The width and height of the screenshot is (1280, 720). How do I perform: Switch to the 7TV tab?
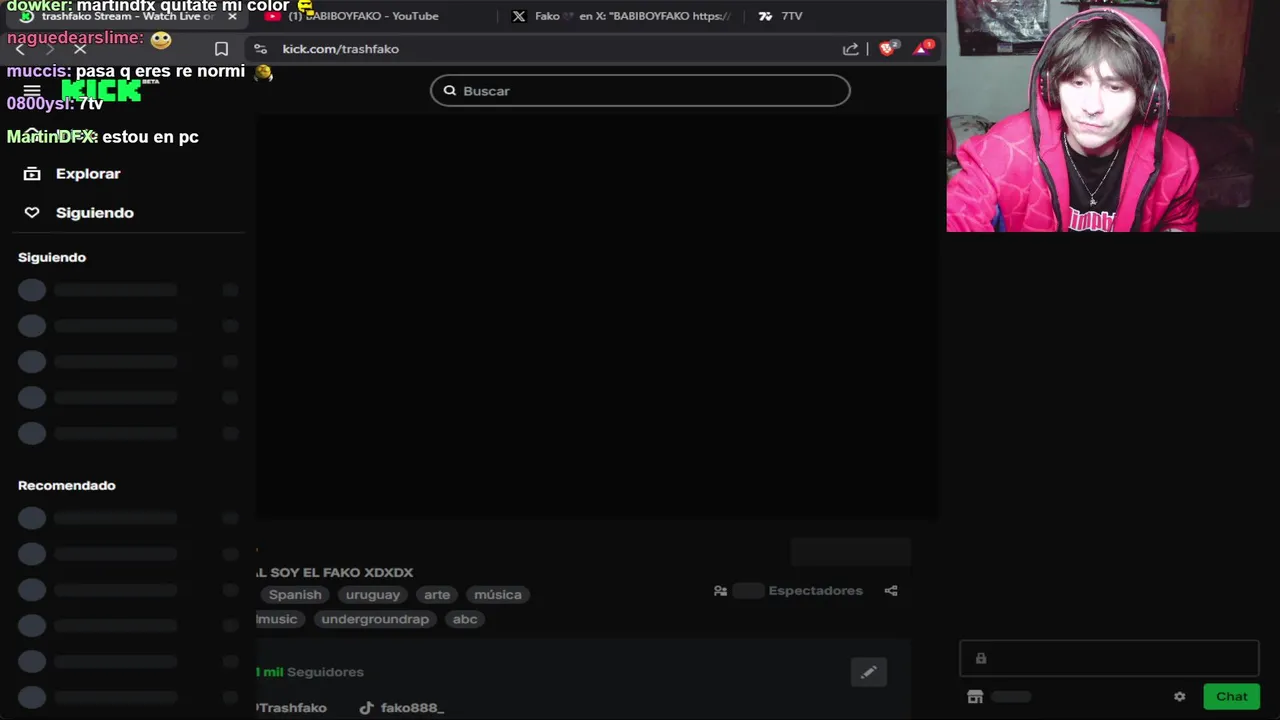tap(780, 16)
